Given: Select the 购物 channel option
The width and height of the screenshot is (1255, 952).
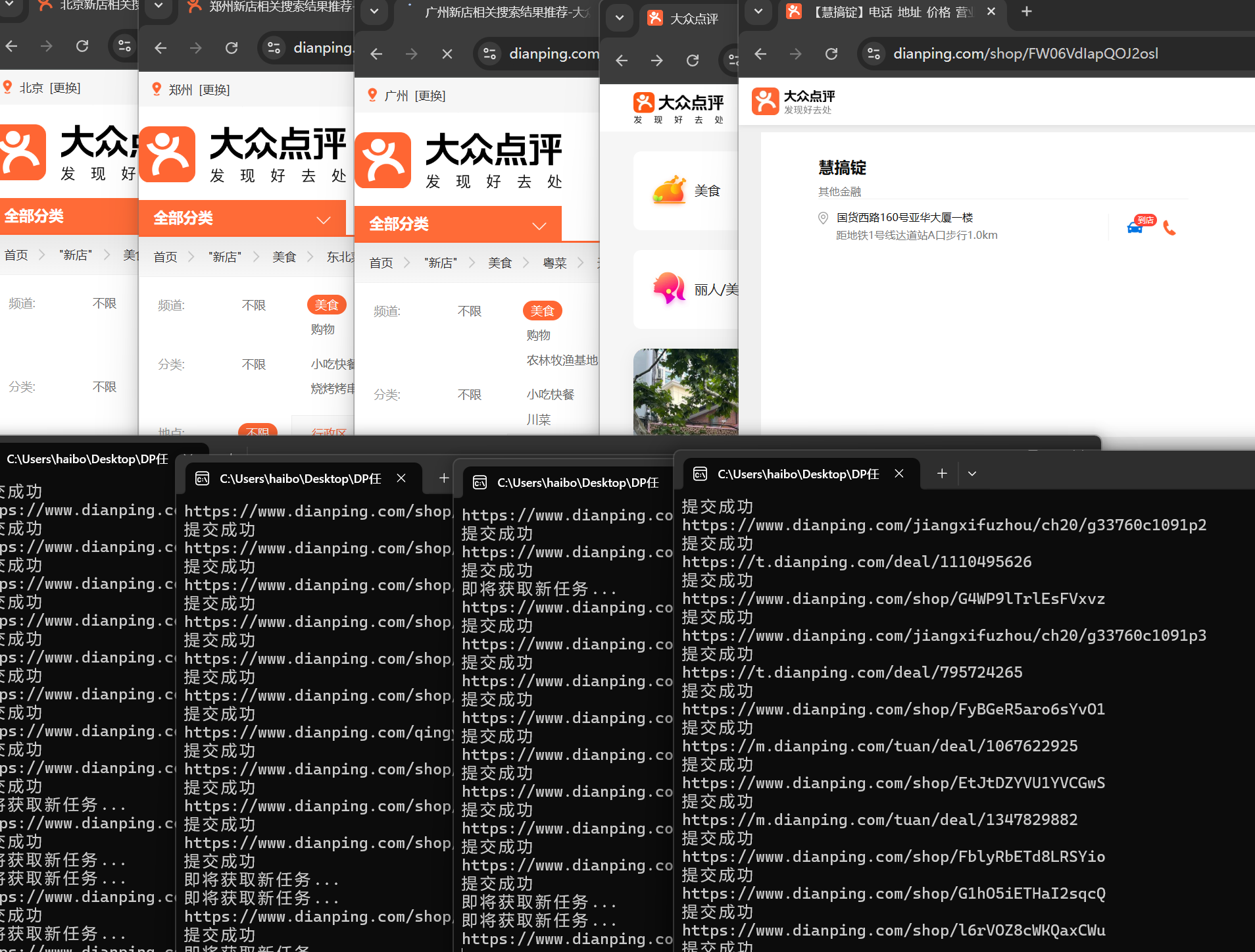Looking at the screenshot, I should pos(538,335).
